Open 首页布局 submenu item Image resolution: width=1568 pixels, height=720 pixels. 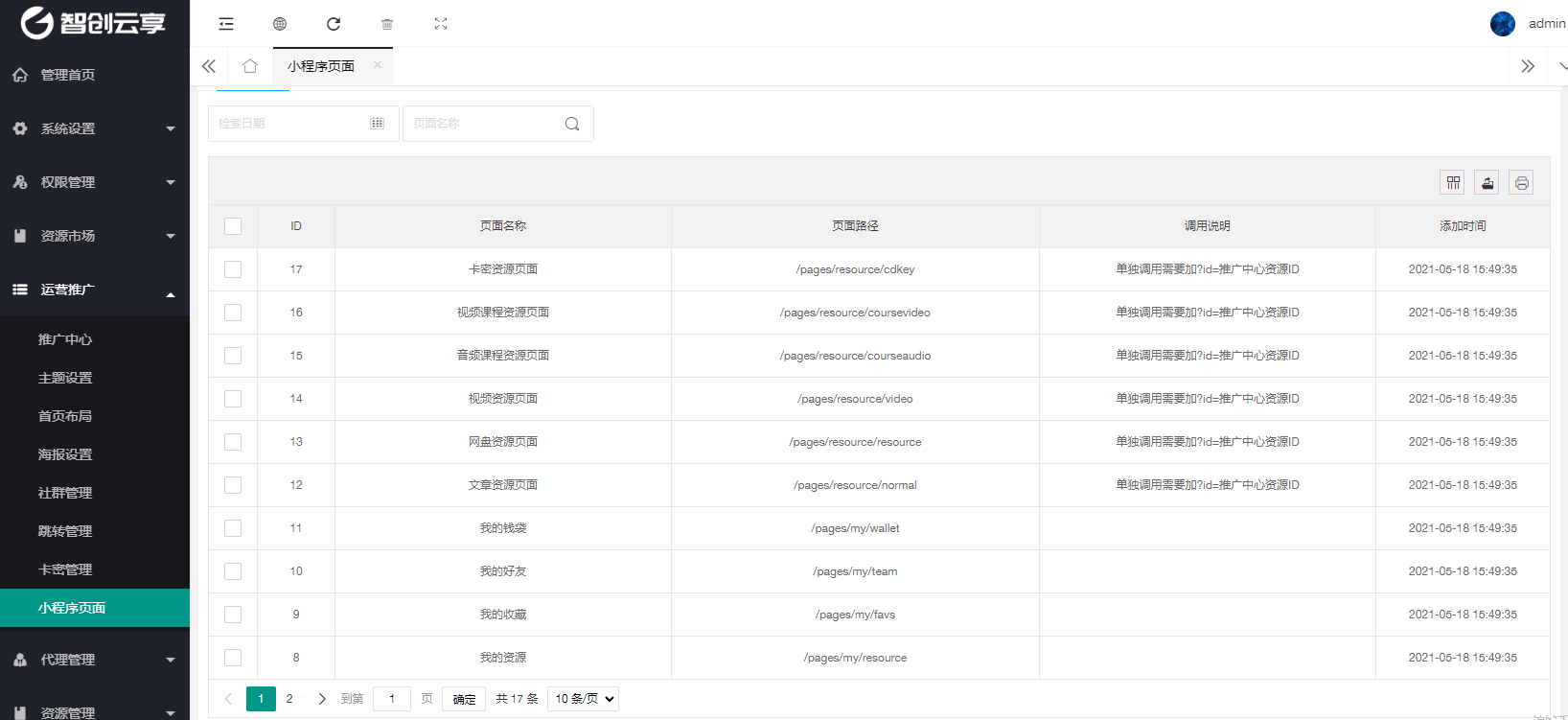pyautogui.click(x=95, y=416)
